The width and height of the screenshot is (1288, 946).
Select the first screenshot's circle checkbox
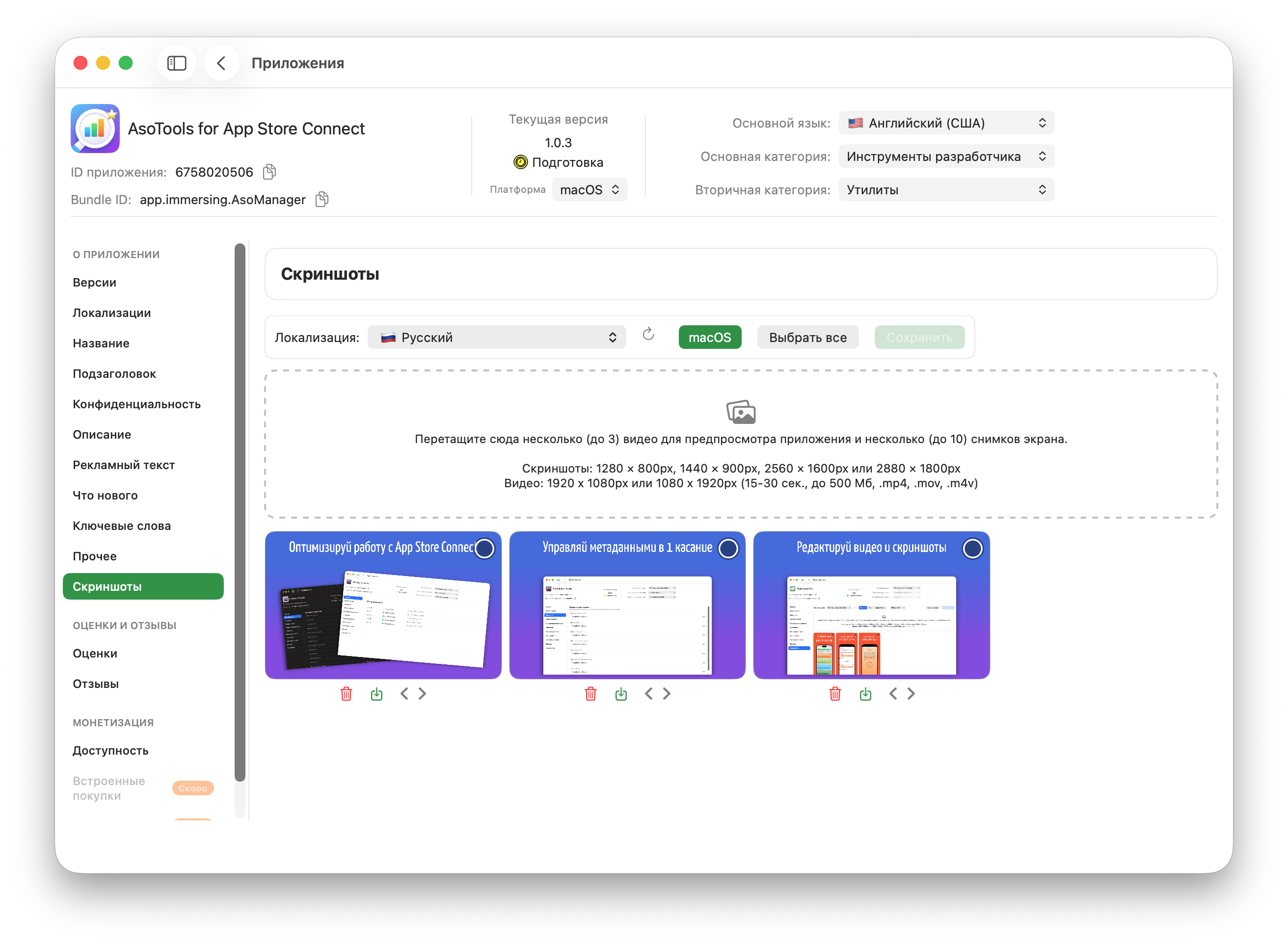[484, 549]
